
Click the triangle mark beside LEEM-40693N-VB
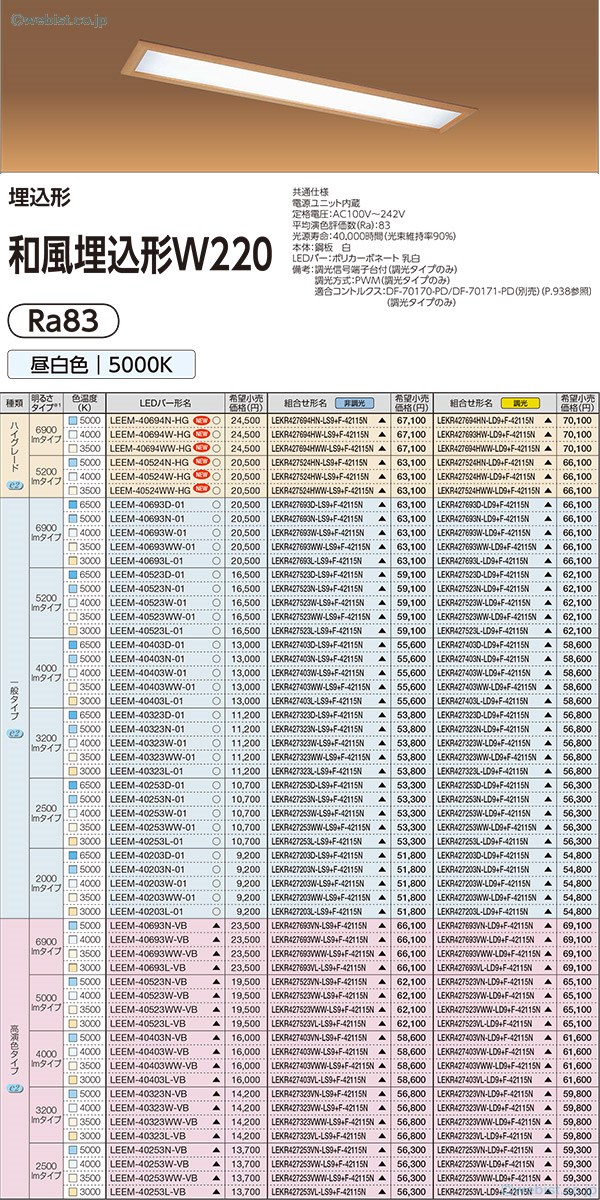(x=215, y=926)
